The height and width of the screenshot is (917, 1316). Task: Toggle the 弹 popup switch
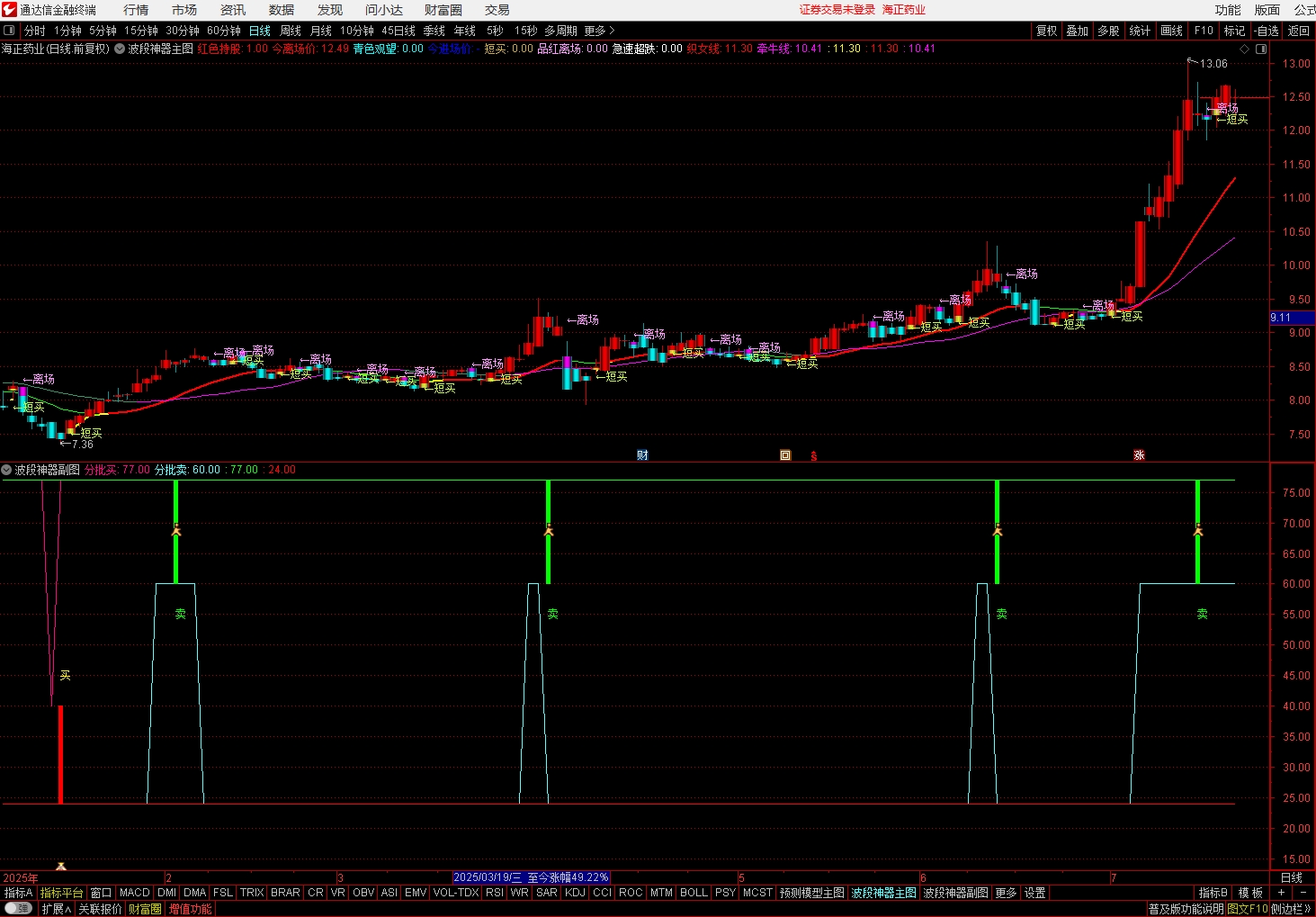pyautogui.click(x=18, y=909)
